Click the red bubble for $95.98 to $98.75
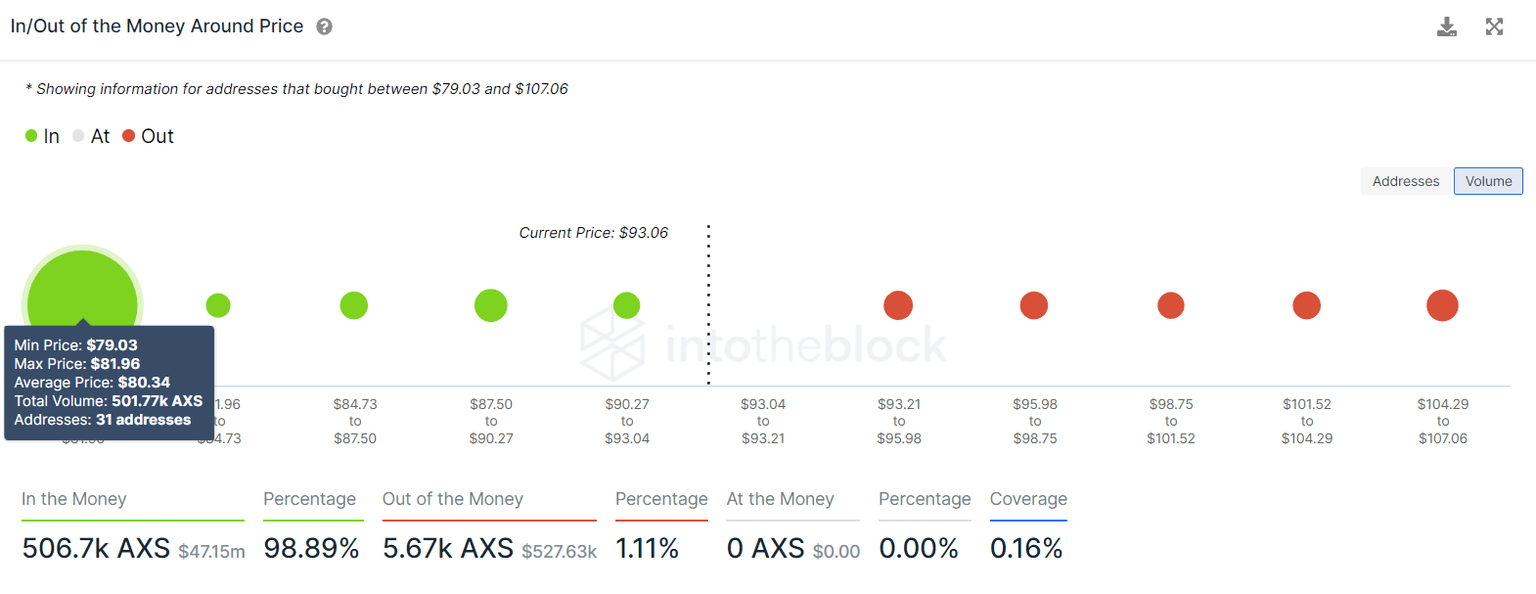 pyautogui.click(x=1034, y=305)
